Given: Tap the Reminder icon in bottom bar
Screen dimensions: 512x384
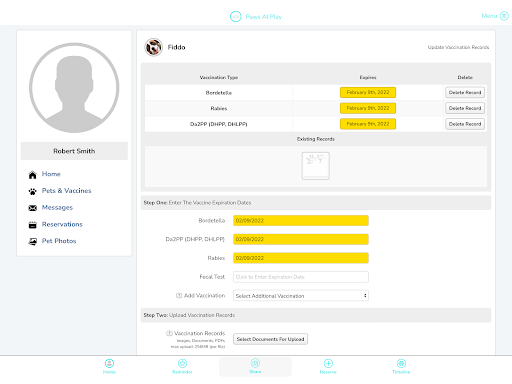Looking at the screenshot, I should [182, 363].
